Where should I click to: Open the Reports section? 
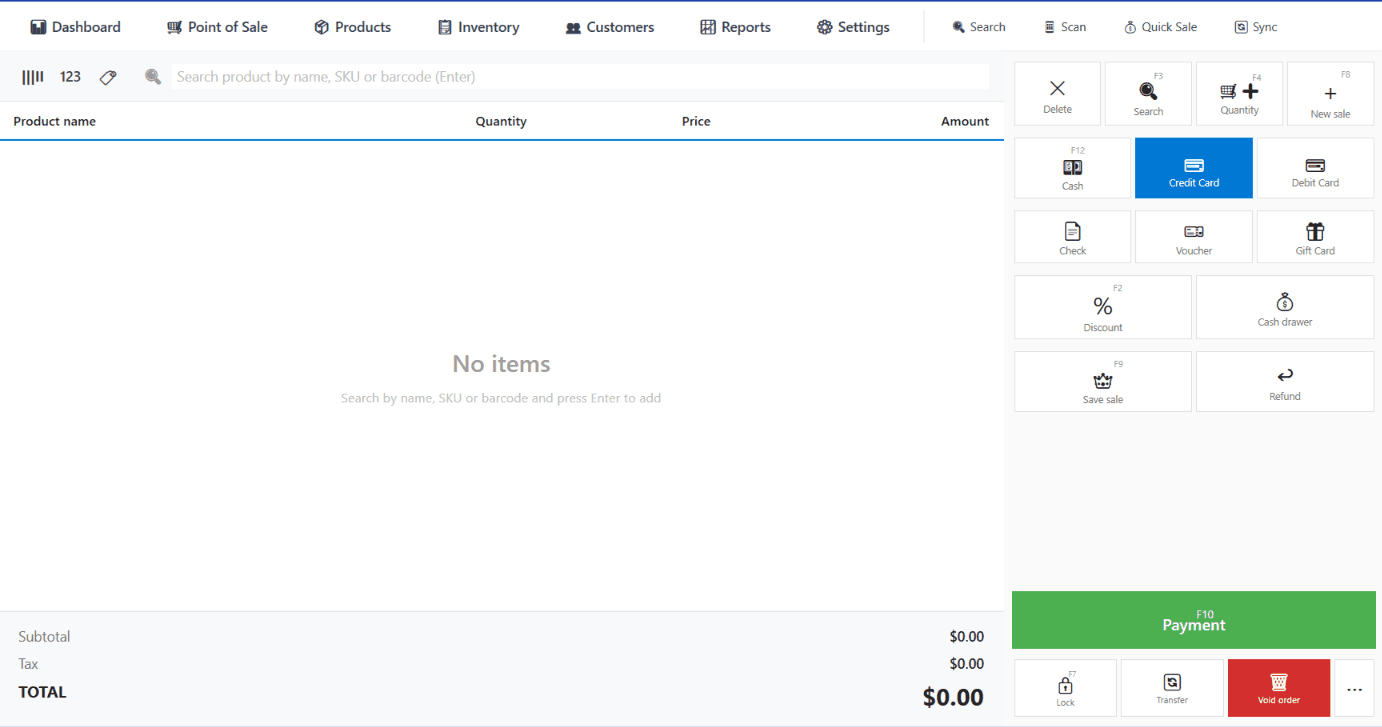click(735, 27)
